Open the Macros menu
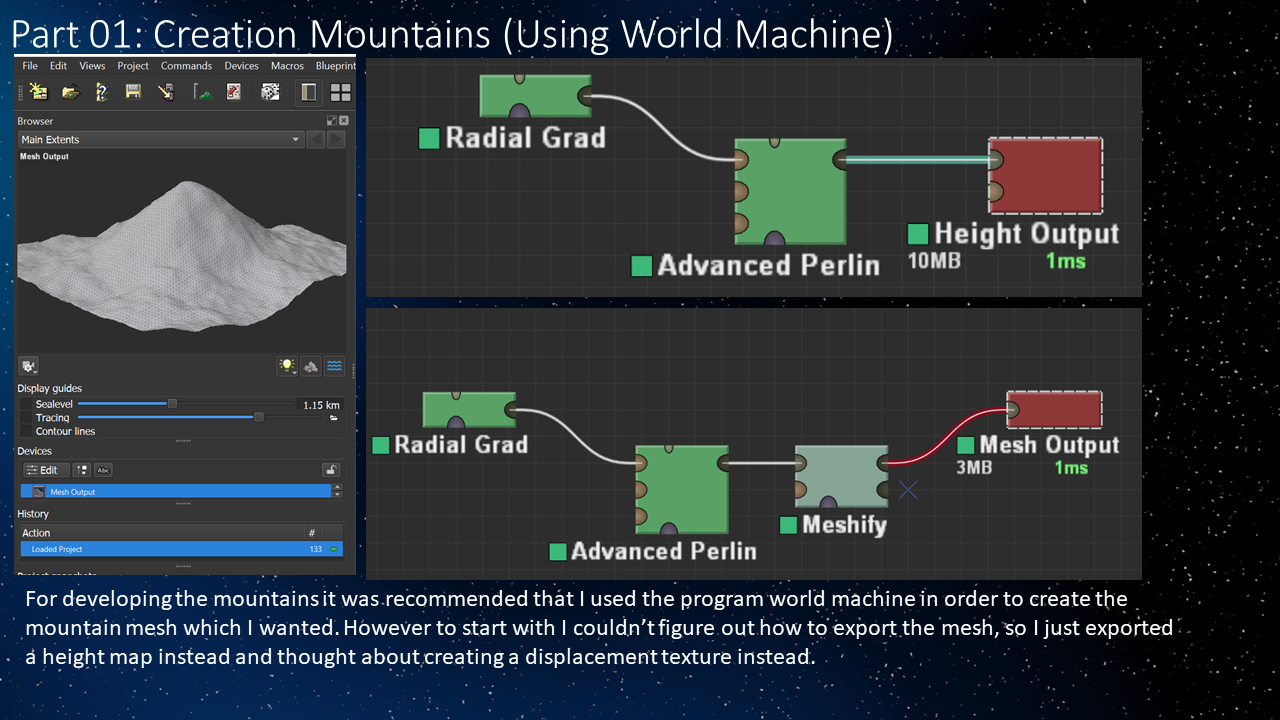The height and width of the screenshot is (720, 1280). point(287,66)
